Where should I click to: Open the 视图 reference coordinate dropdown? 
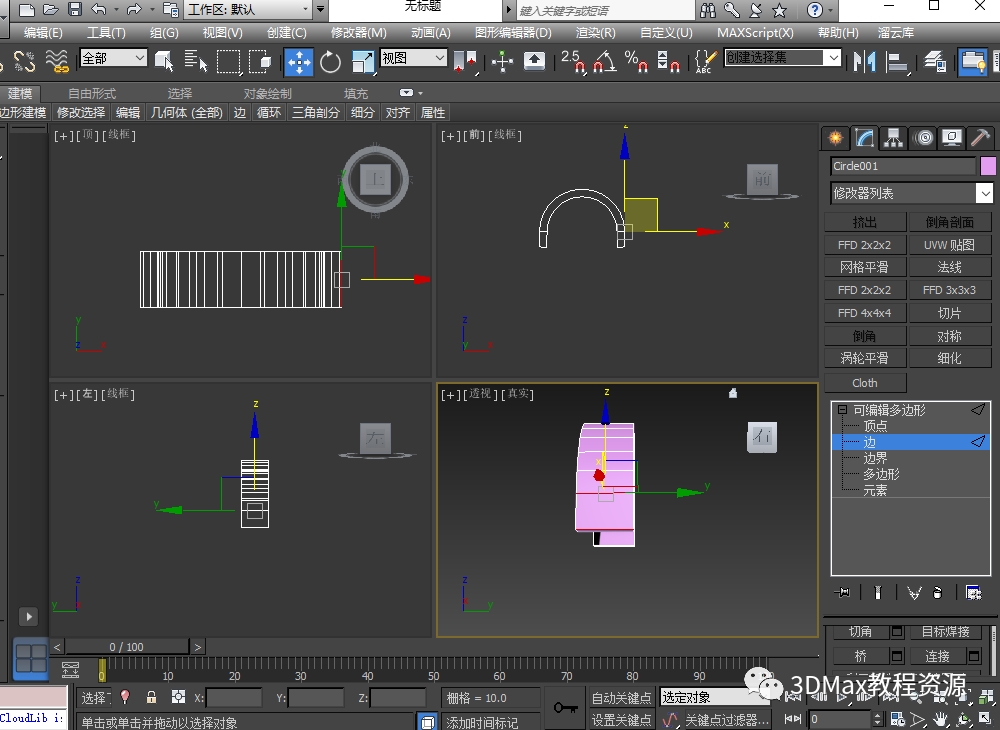click(x=413, y=58)
